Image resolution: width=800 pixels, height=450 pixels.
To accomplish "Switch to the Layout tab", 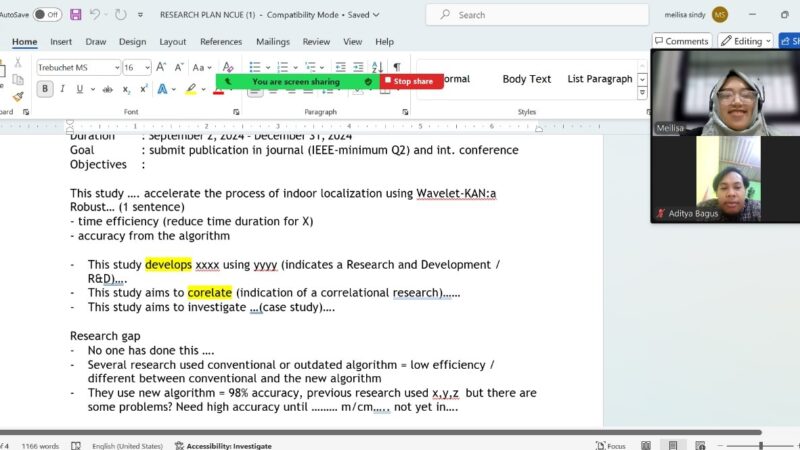I will pos(172,42).
